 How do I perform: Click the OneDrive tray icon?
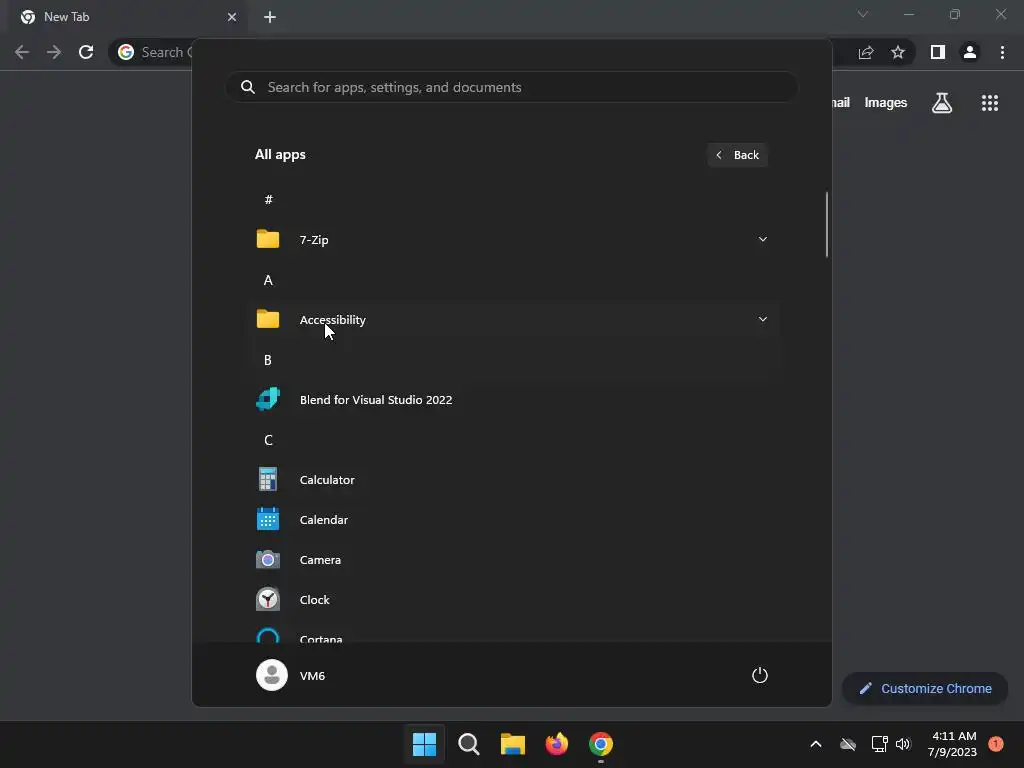point(848,744)
